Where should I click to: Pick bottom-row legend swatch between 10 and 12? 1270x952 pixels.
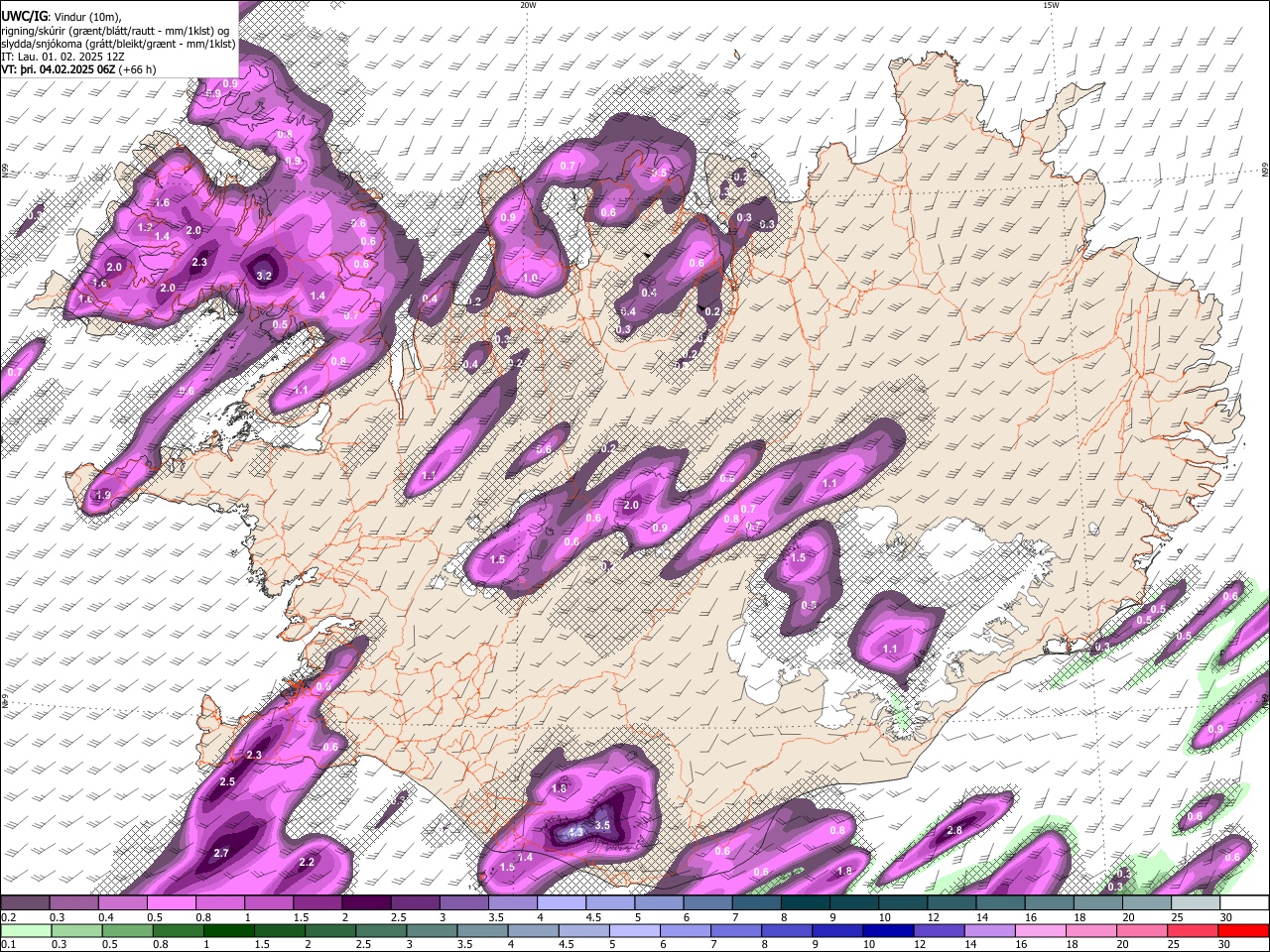pyautogui.click(x=889, y=930)
